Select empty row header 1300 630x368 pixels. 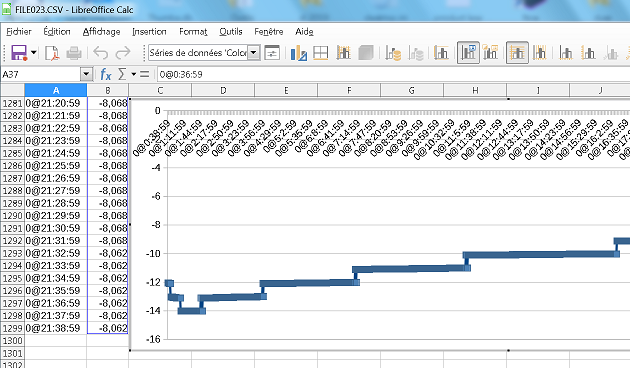(12, 341)
